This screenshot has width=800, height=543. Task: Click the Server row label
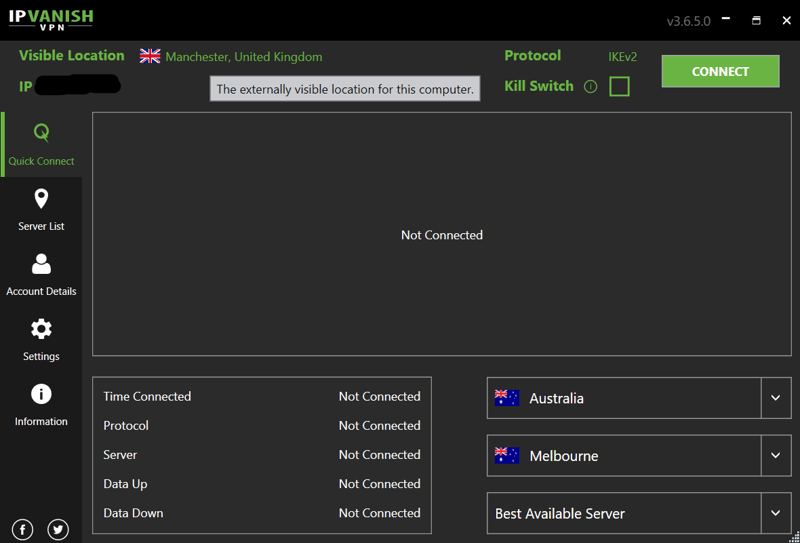120,455
